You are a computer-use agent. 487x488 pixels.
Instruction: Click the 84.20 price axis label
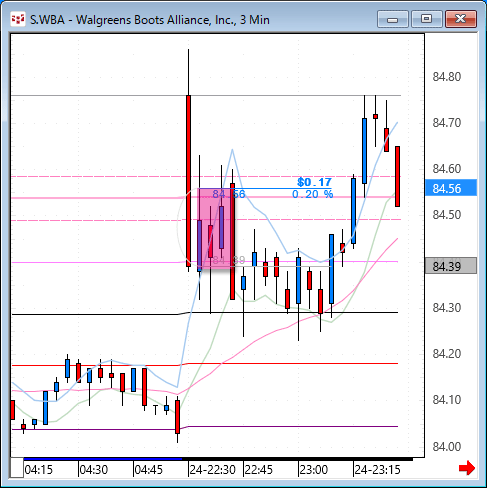pos(447,353)
